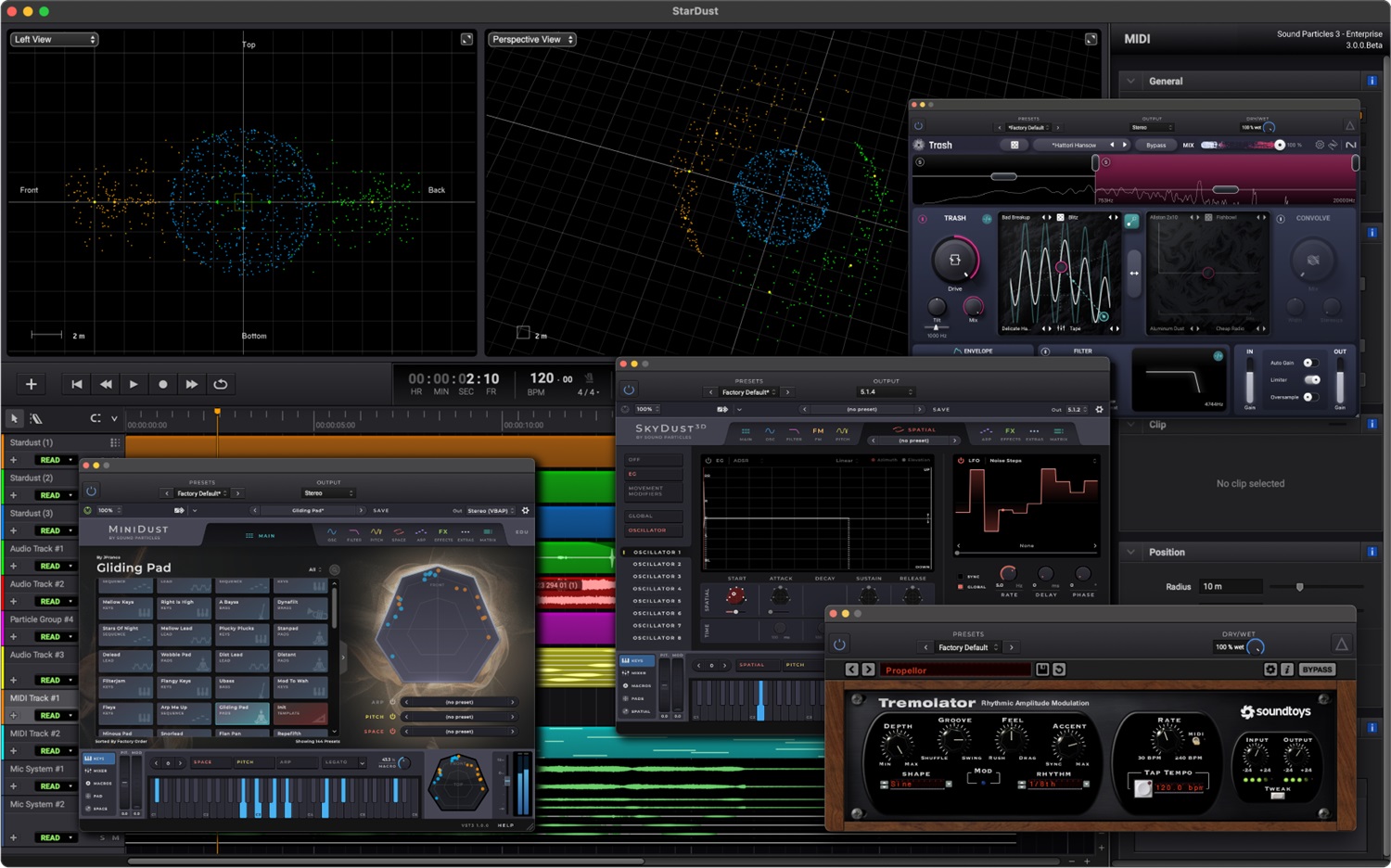The height and width of the screenshot is (868, 1391).
Task: Click SkyDust settings gear icon
Action: [1100, 409]
